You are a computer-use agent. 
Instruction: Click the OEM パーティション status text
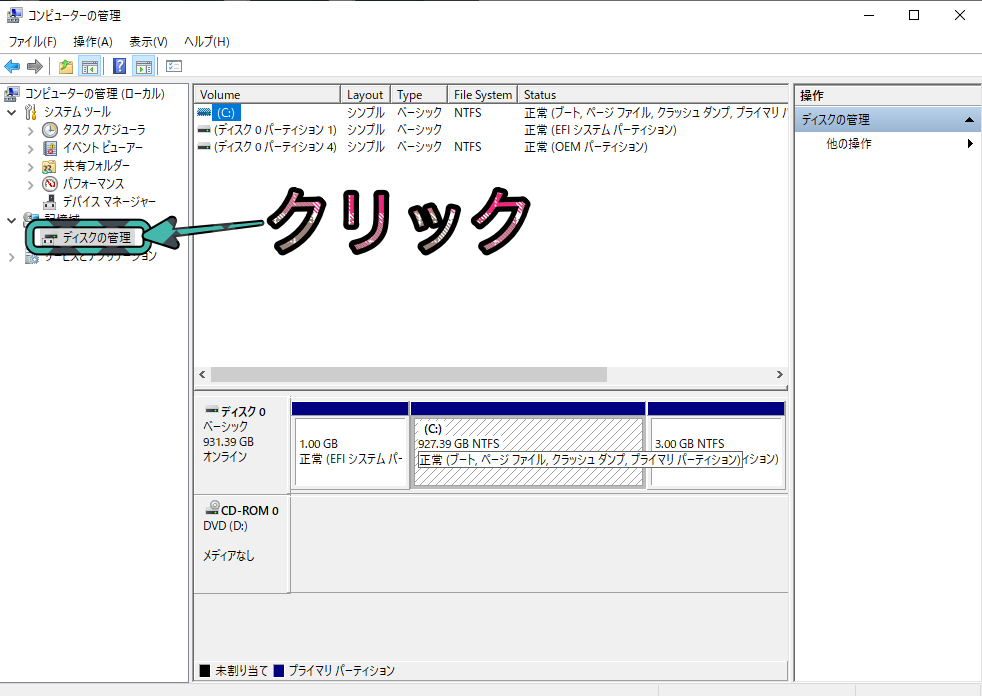(x=586, y=147)
